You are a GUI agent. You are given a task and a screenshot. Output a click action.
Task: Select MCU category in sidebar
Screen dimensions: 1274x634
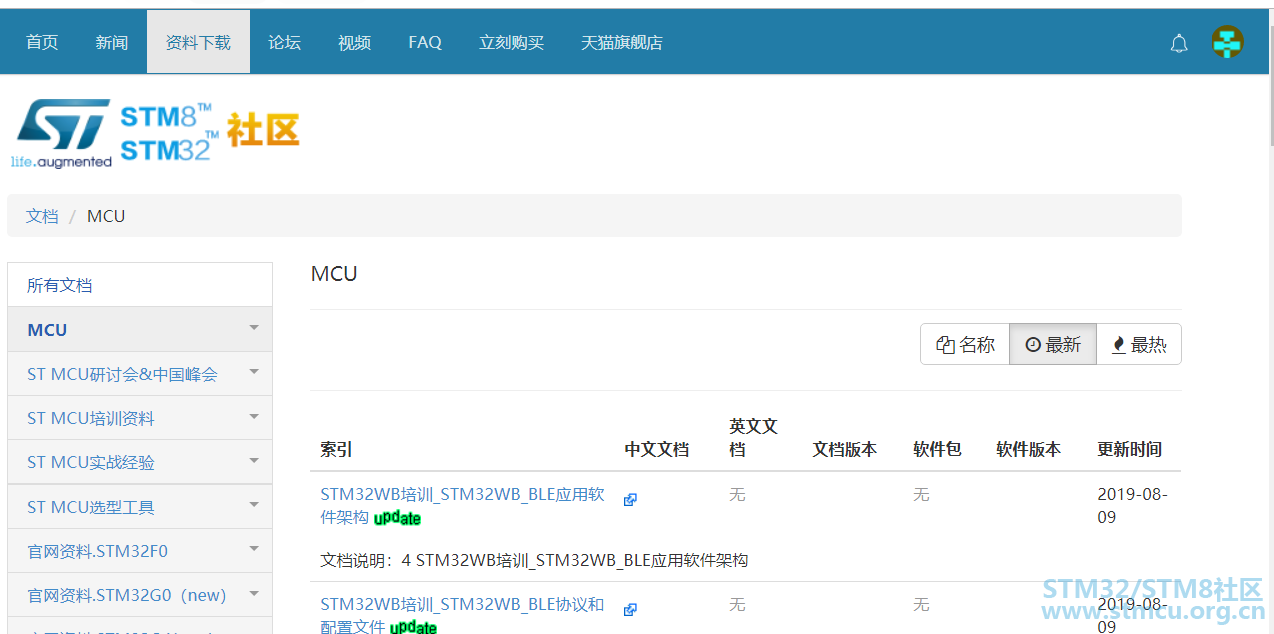(x=140, y=329)
